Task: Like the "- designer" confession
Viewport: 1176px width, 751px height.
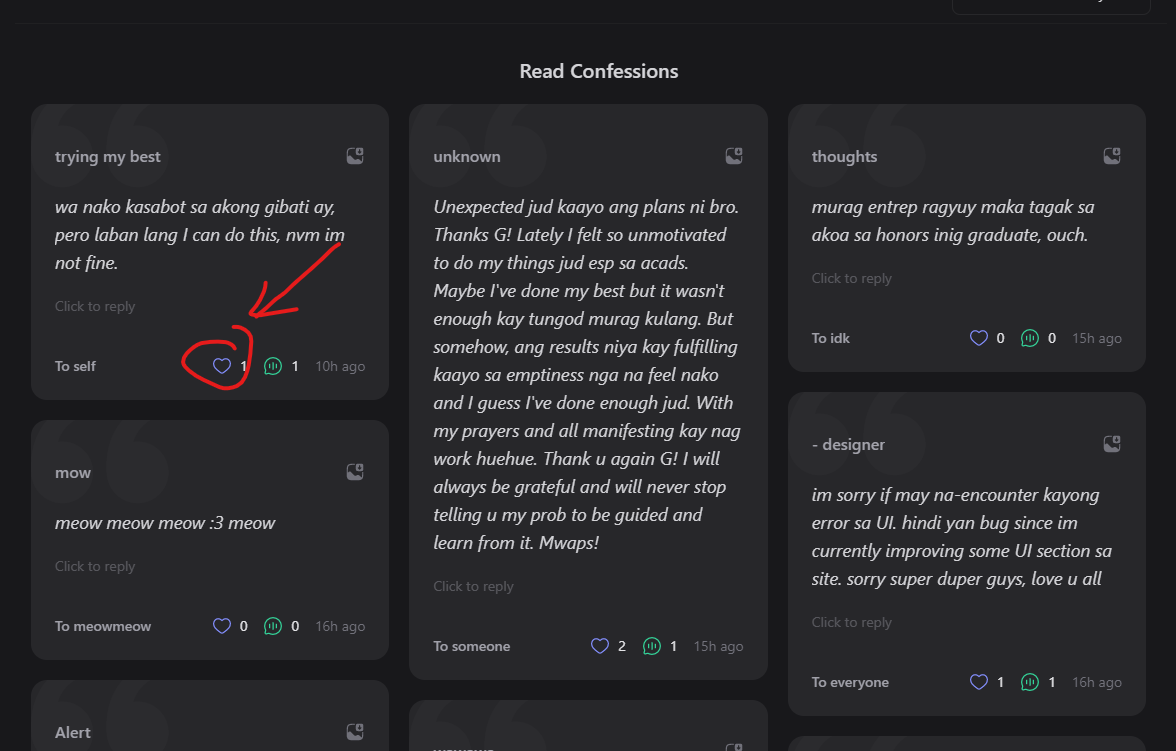Action: point(978,682)
